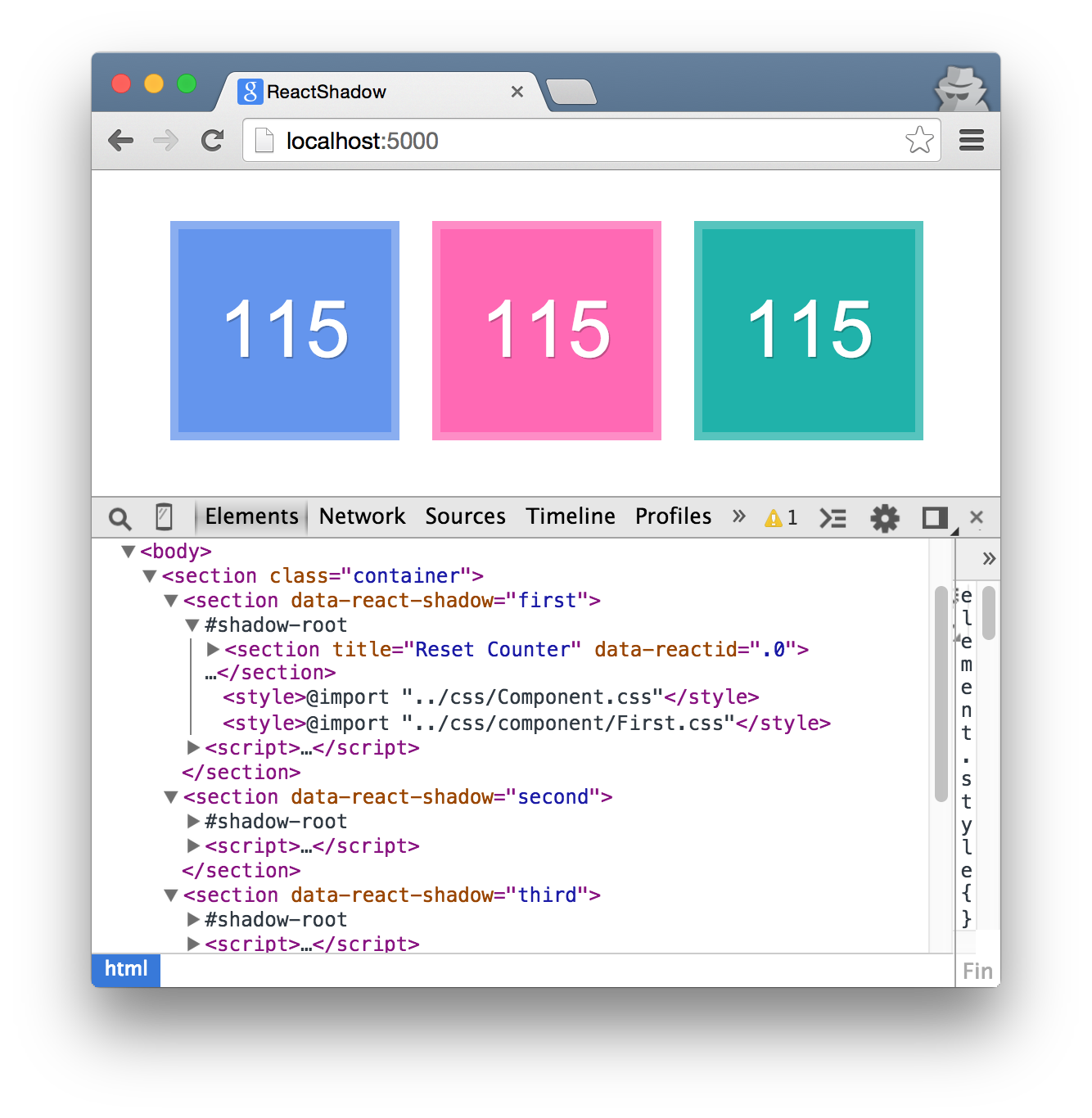The image size is (1092, 1118).
Task: Select First.css style import line
Action: [527, 724]
